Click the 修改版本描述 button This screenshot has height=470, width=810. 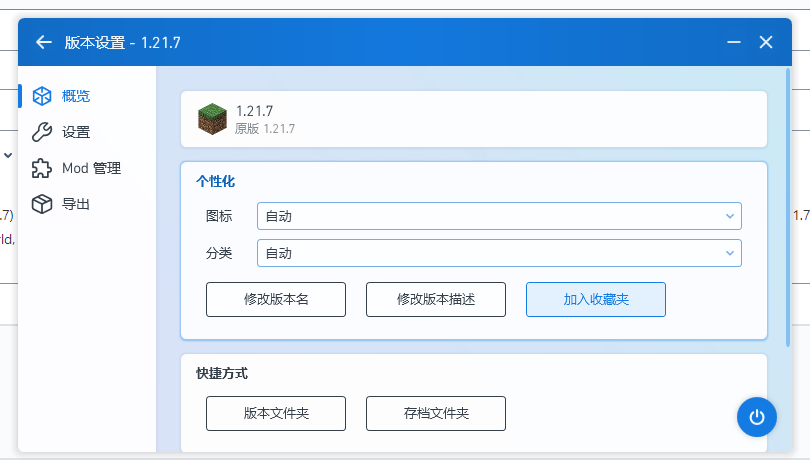click(x=436, y=299)
